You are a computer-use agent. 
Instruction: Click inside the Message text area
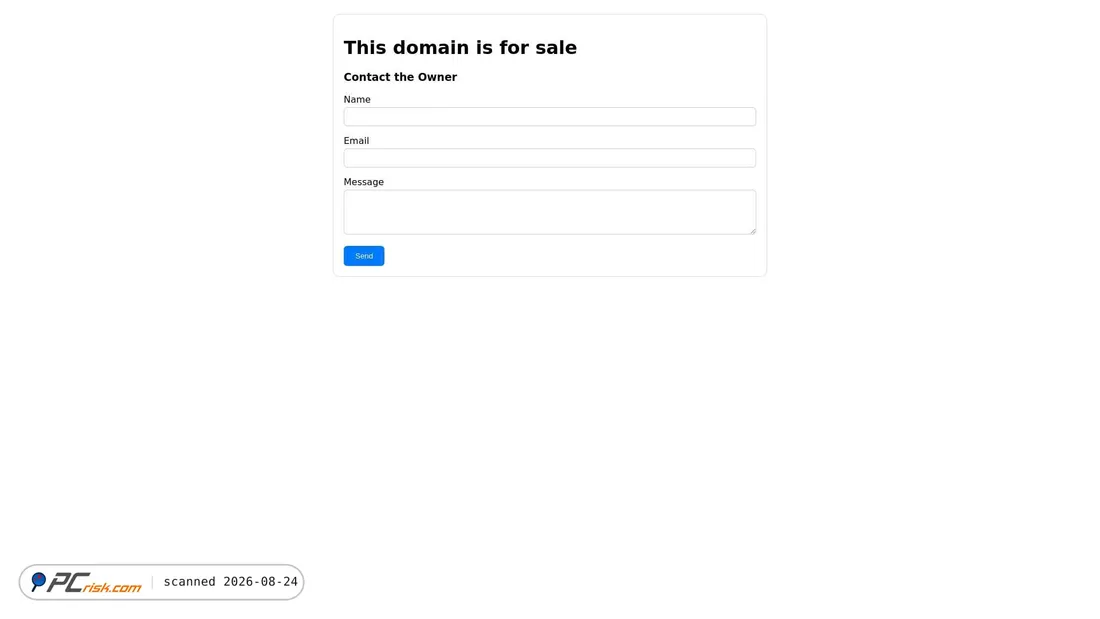[x=549, y=212]
